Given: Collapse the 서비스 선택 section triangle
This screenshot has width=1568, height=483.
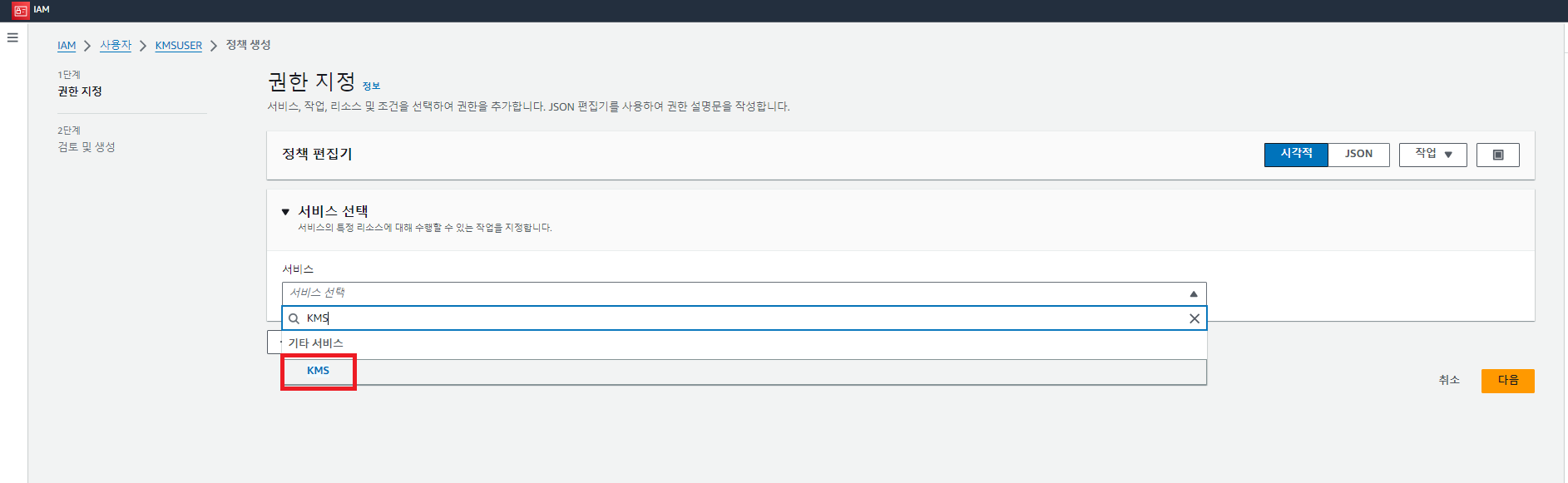Looking at the screenshot, I should point(285,212).
